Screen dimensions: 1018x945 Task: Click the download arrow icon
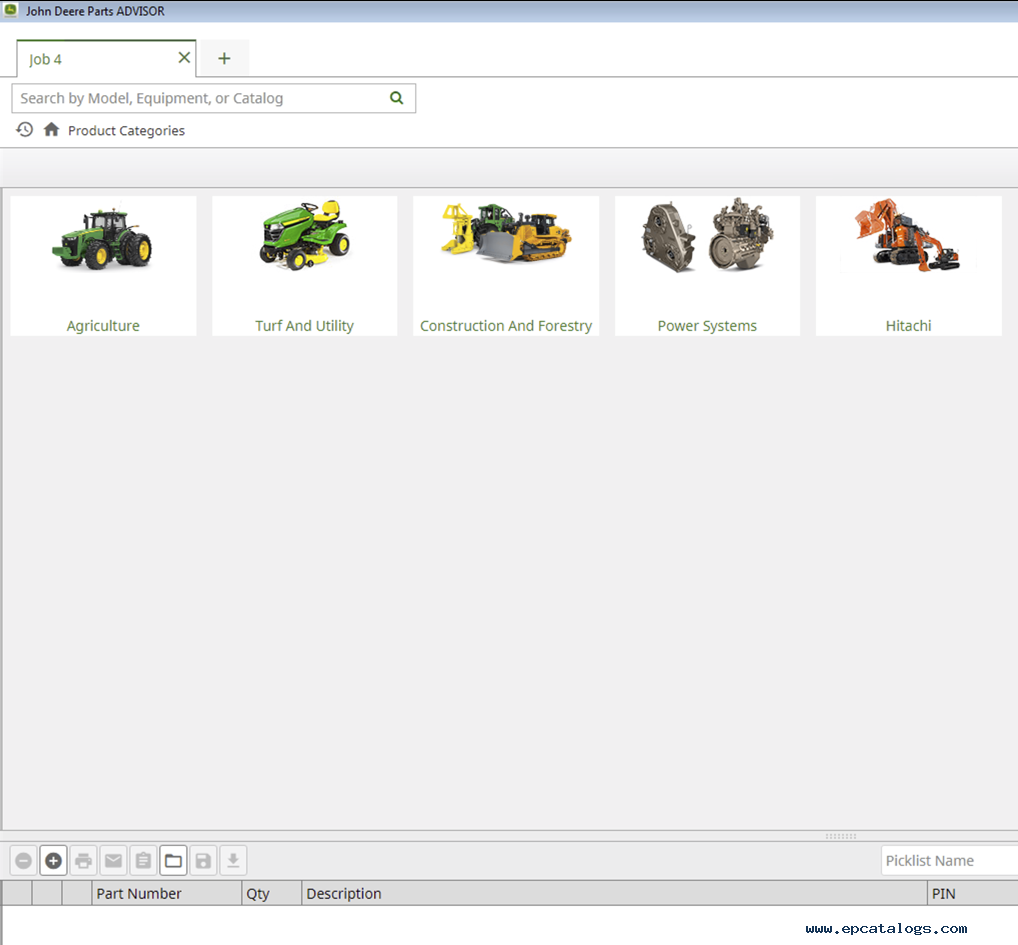tap(233, 861)
